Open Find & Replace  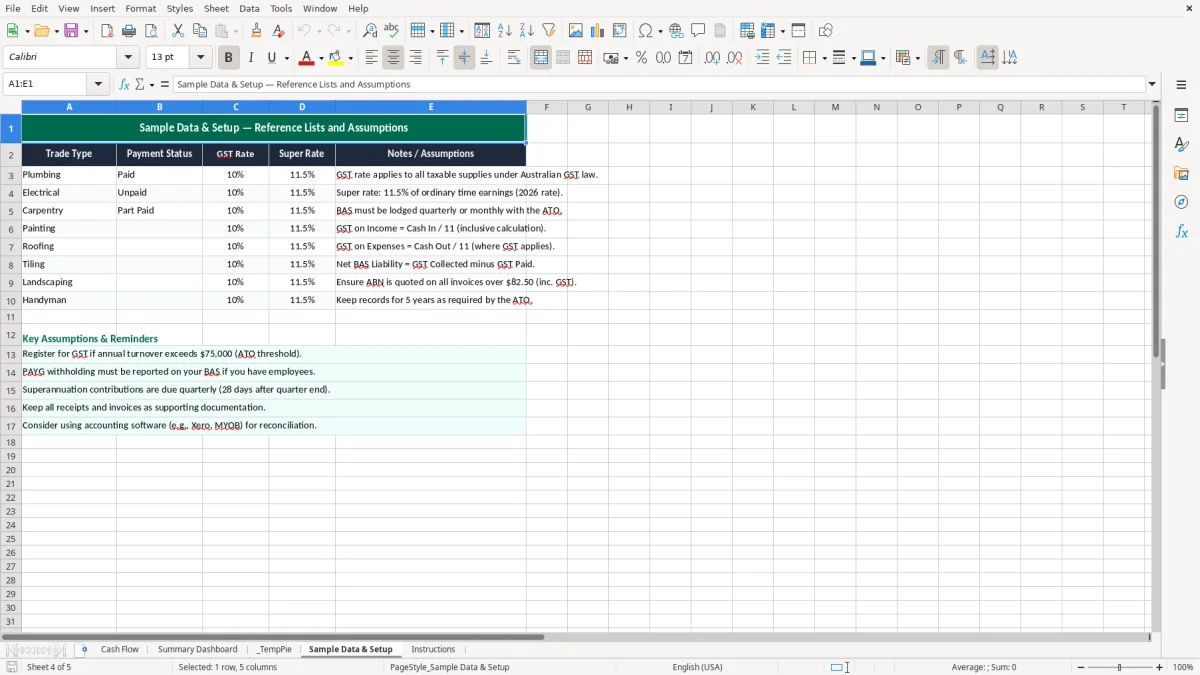pos(370,31)
